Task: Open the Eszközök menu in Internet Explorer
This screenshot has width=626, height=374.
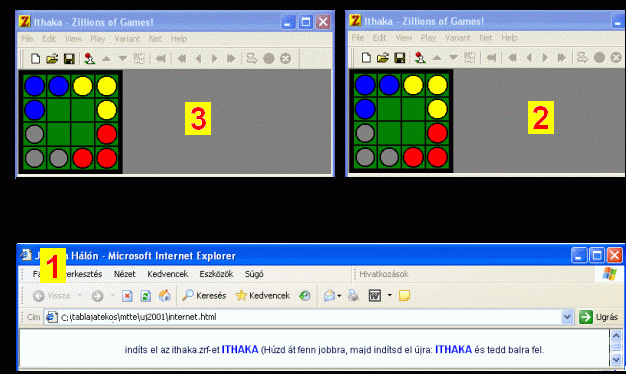Action: coord(216,274)
